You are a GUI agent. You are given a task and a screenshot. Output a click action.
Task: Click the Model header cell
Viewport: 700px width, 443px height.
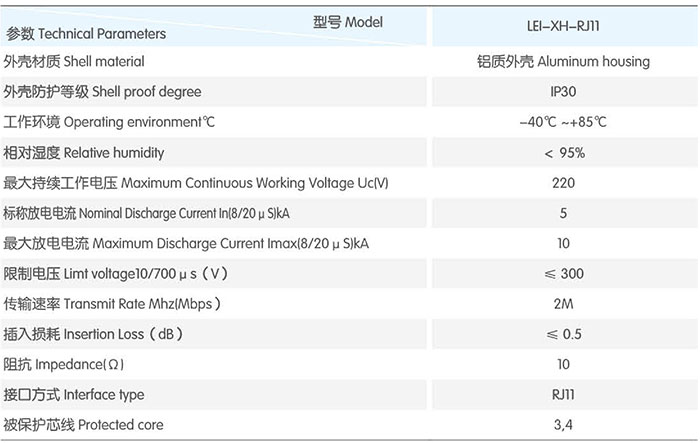coord(348,22)
